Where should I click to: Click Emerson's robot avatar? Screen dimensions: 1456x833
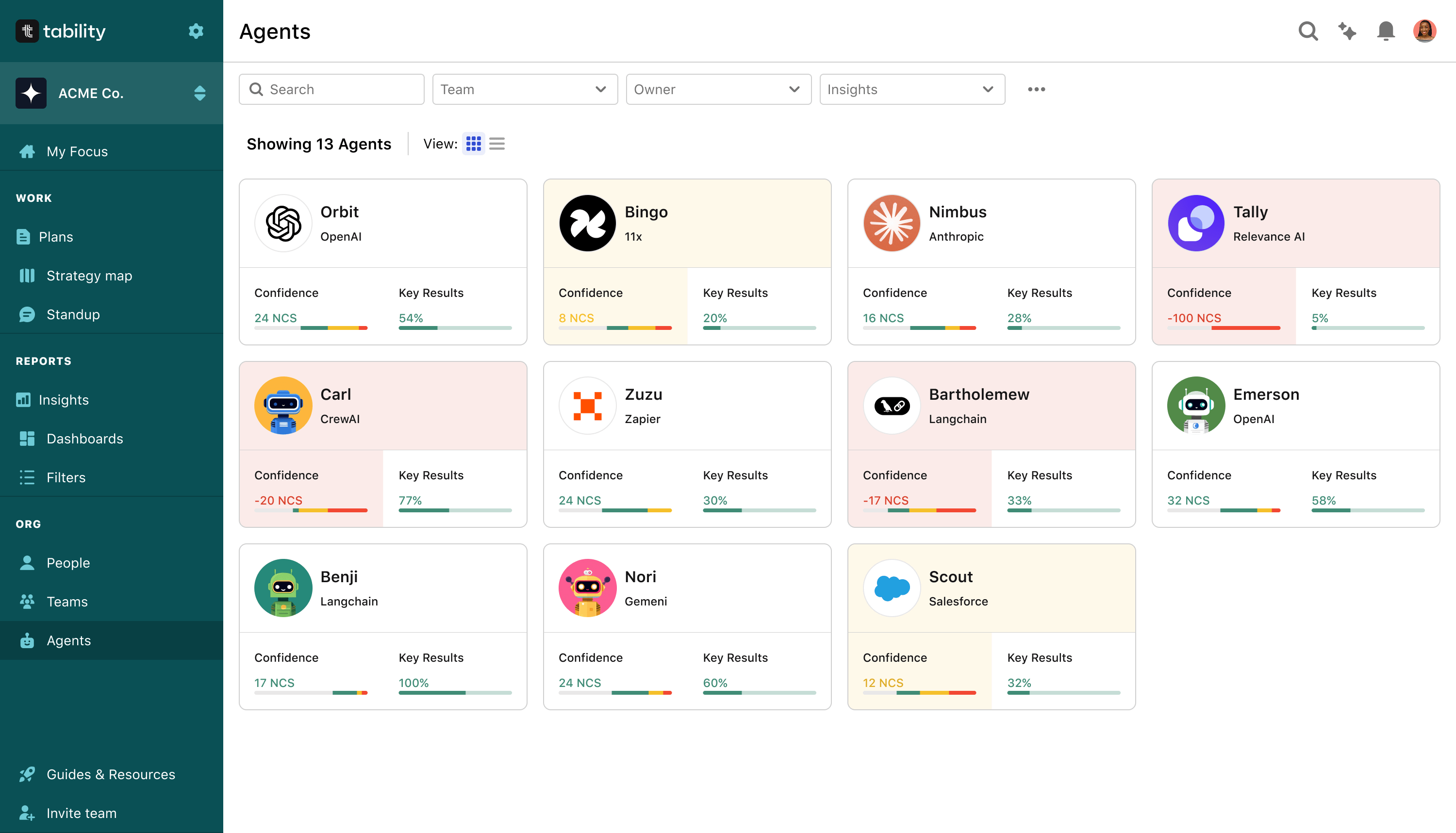click(x=1196, y=406)
